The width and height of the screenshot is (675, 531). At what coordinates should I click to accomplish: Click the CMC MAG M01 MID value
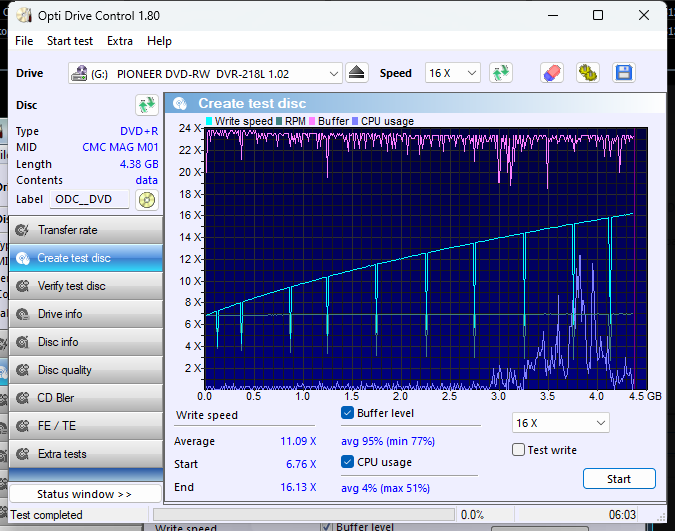click(x=120, y=147)
